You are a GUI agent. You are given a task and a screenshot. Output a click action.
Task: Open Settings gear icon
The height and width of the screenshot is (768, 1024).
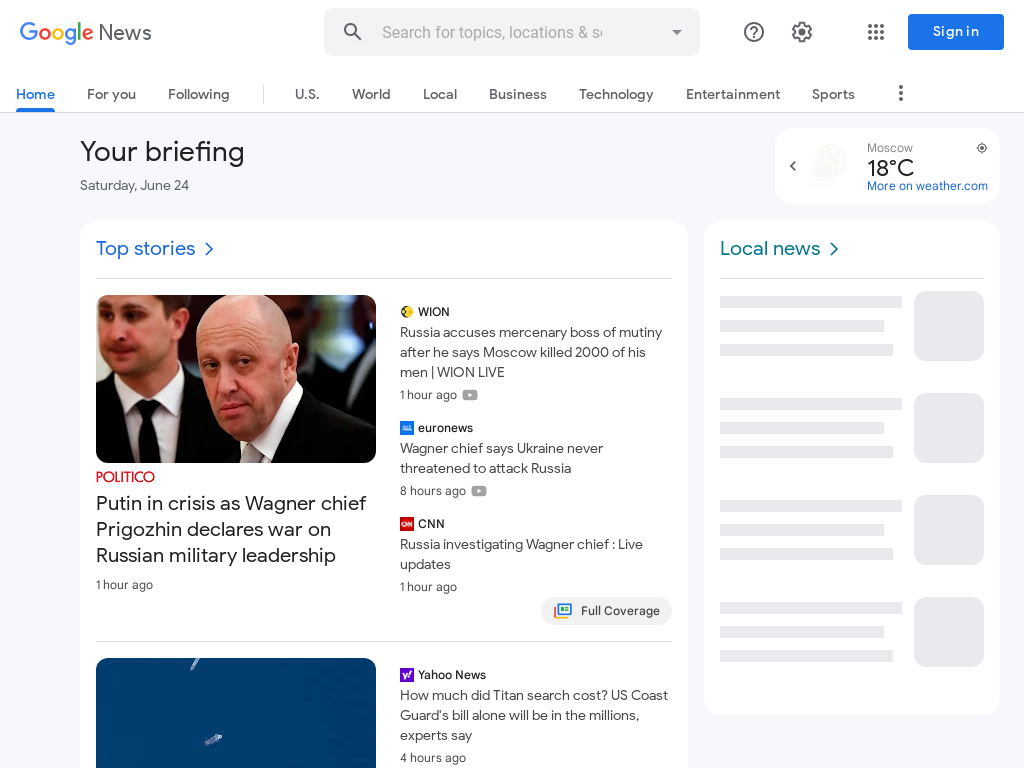801,32
